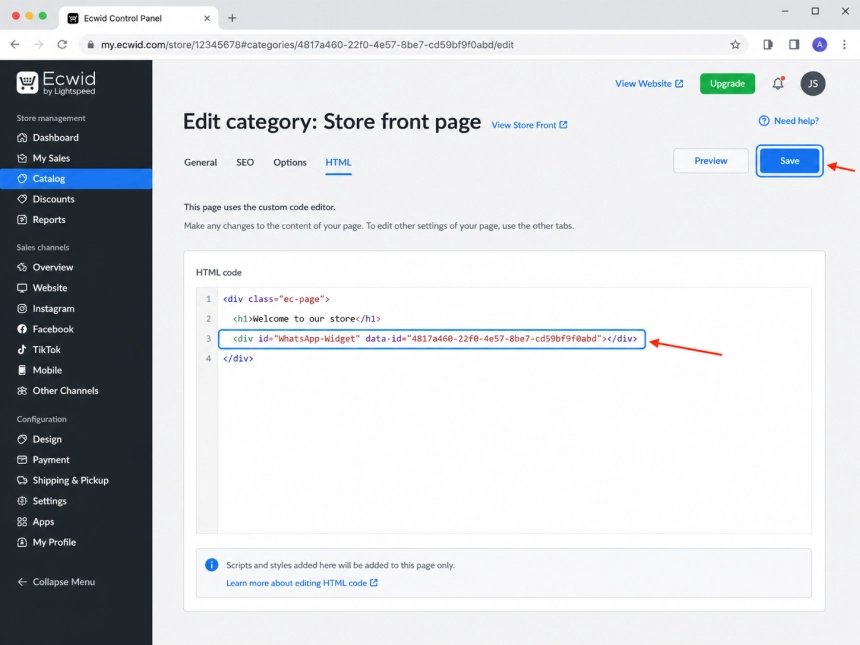The image size is (860, 645).
Task: Click the blue info icon
Action: (211, 565)
